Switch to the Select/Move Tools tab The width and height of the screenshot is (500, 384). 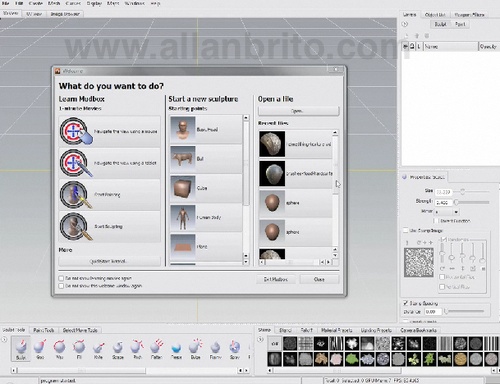(80, 330)
